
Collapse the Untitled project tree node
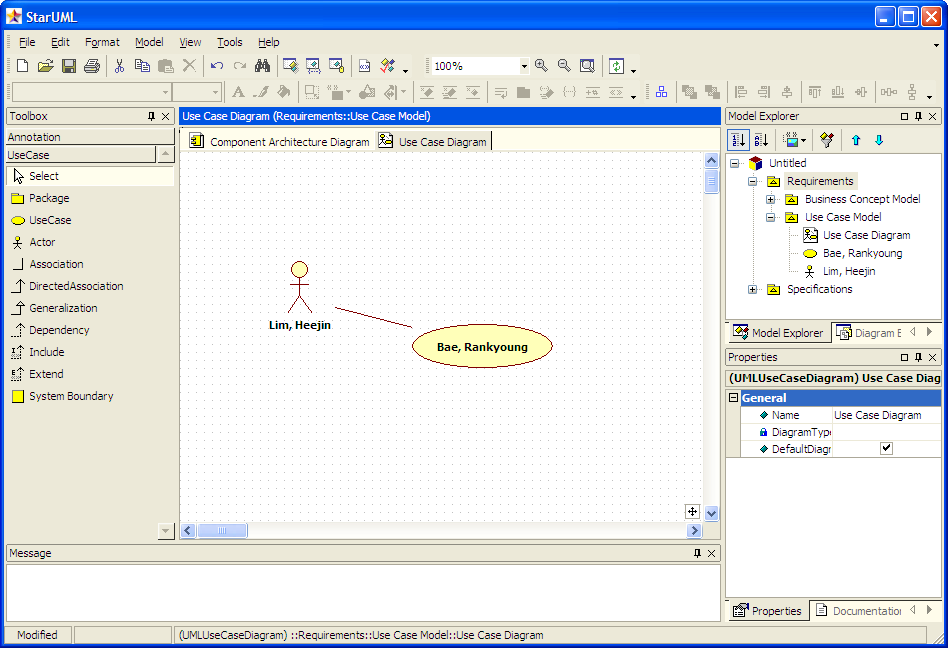click(x=735, y=163)
